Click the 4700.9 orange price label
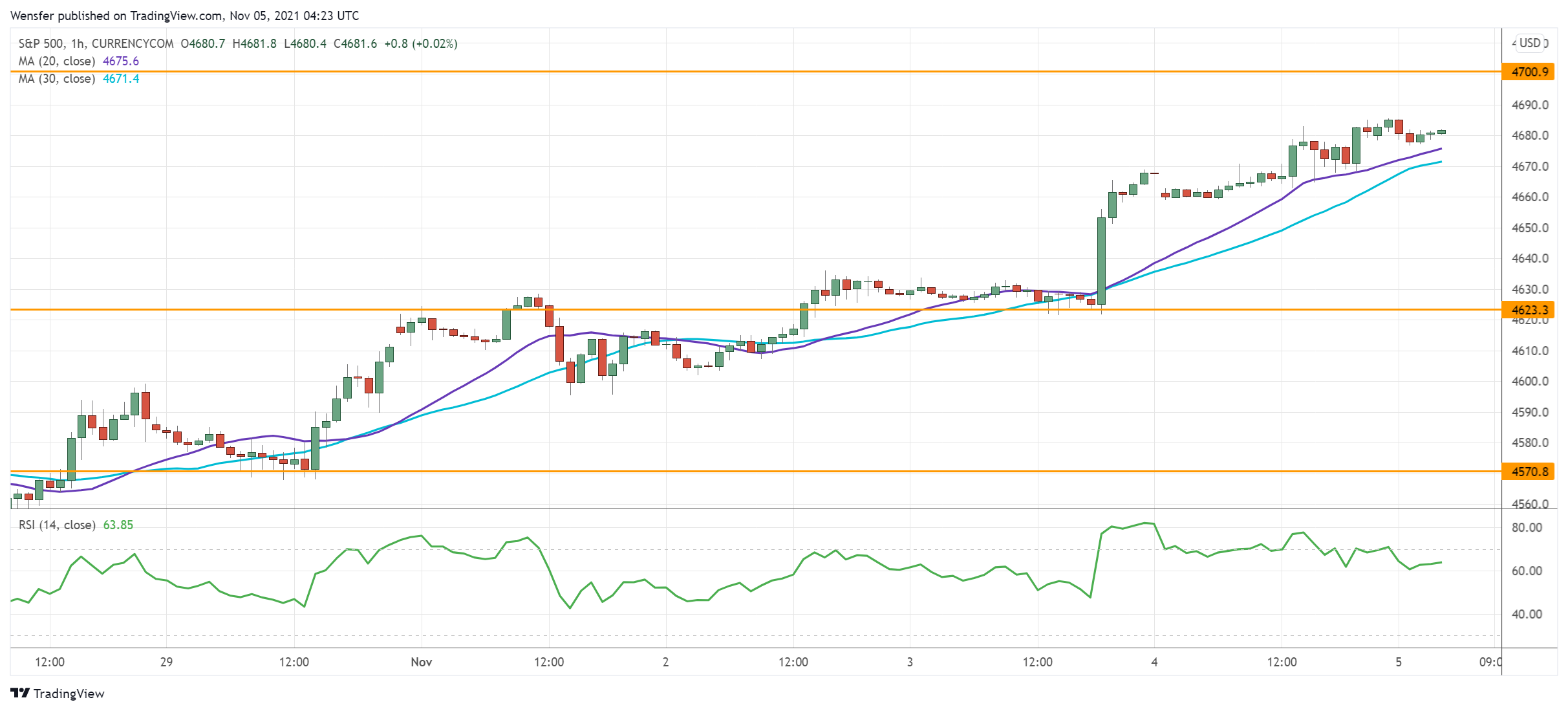The height and width of the screenshot is (711, 1568). click(x=1529, y=72)
